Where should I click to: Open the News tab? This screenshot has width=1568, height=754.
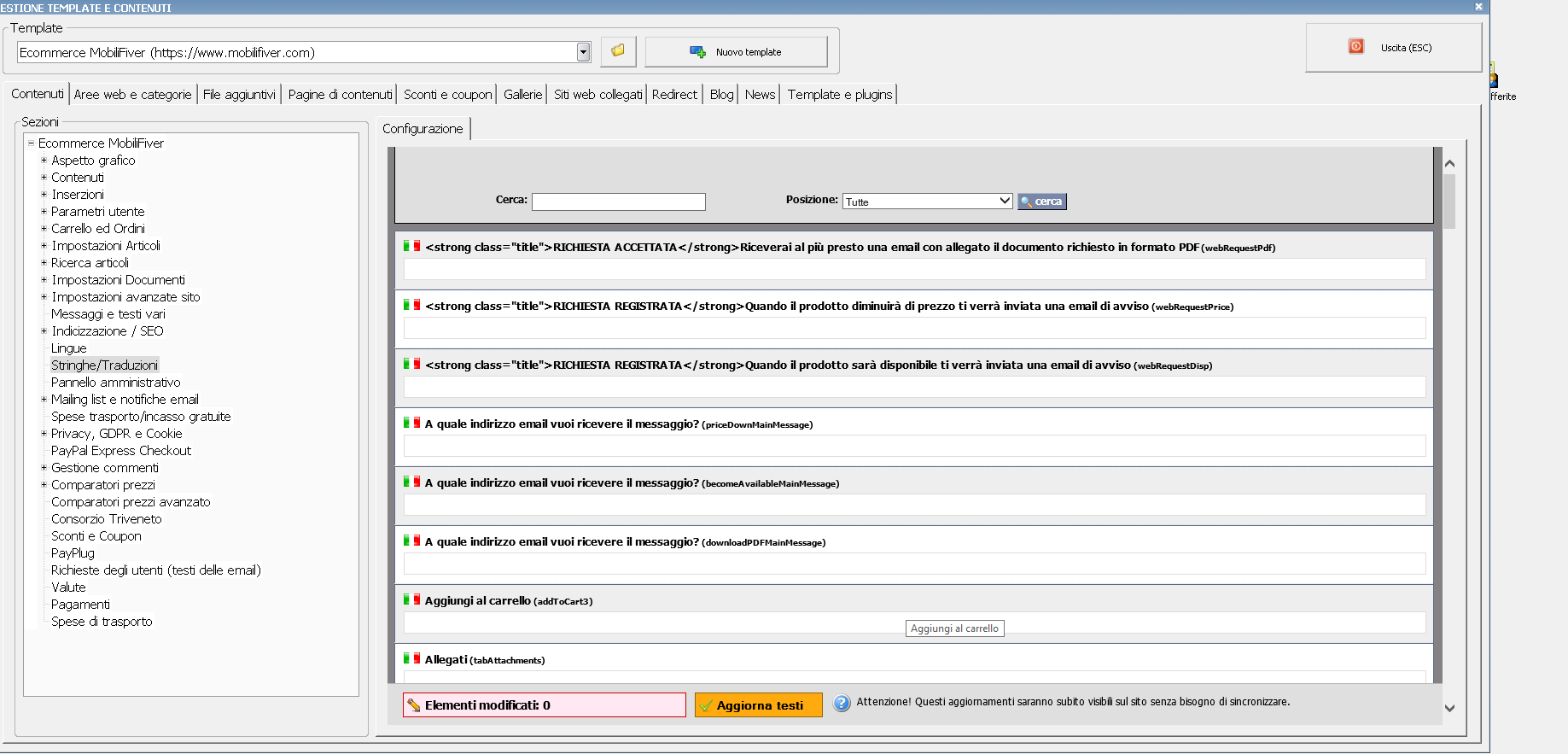pyautogui.click(x=760, y=95)
